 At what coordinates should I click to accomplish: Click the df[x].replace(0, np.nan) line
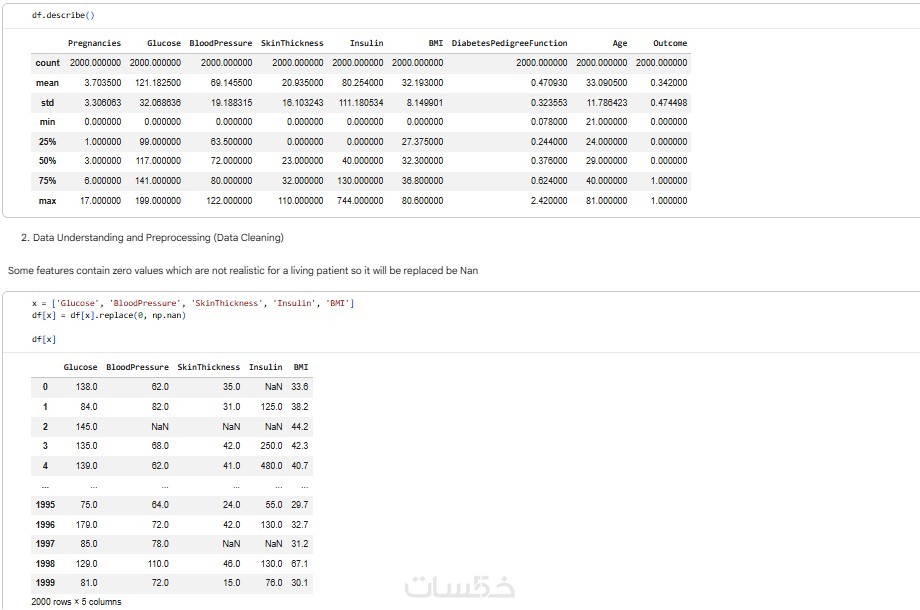[x=109, y=316]
